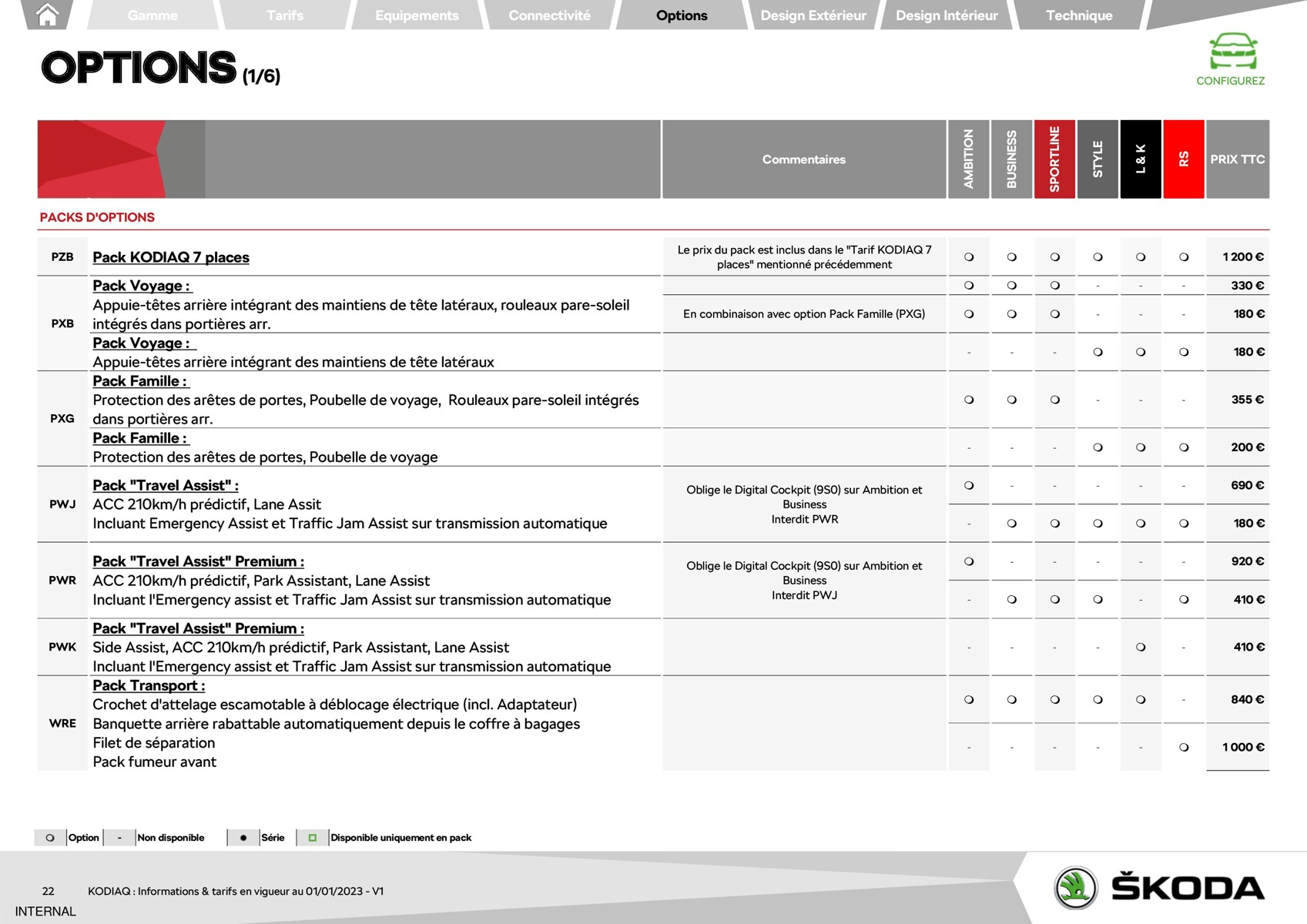Go to the Design Extérieur tab
The height and width of the screenshot is (924, 1307).
pos(813,15)
